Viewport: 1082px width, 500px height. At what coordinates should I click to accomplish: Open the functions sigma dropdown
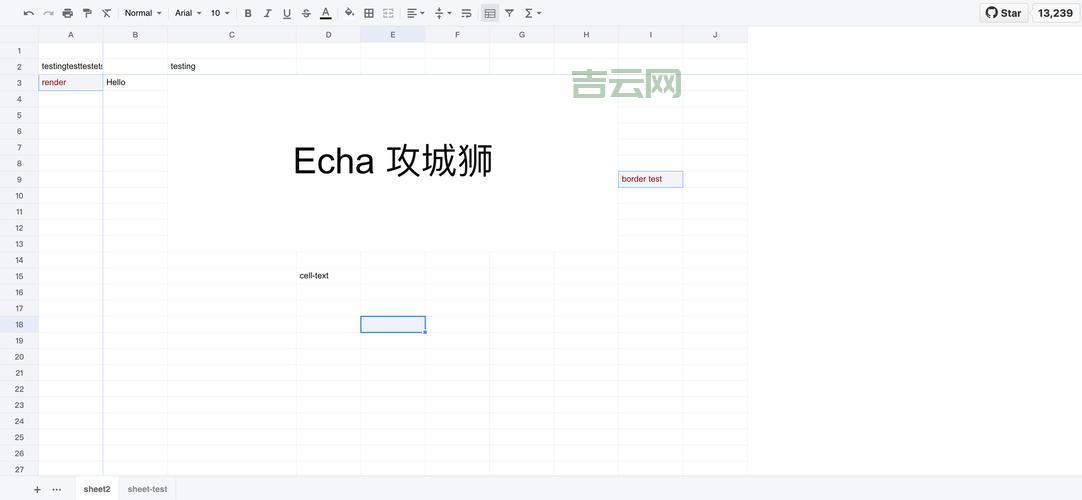click(x=533, y=13)
